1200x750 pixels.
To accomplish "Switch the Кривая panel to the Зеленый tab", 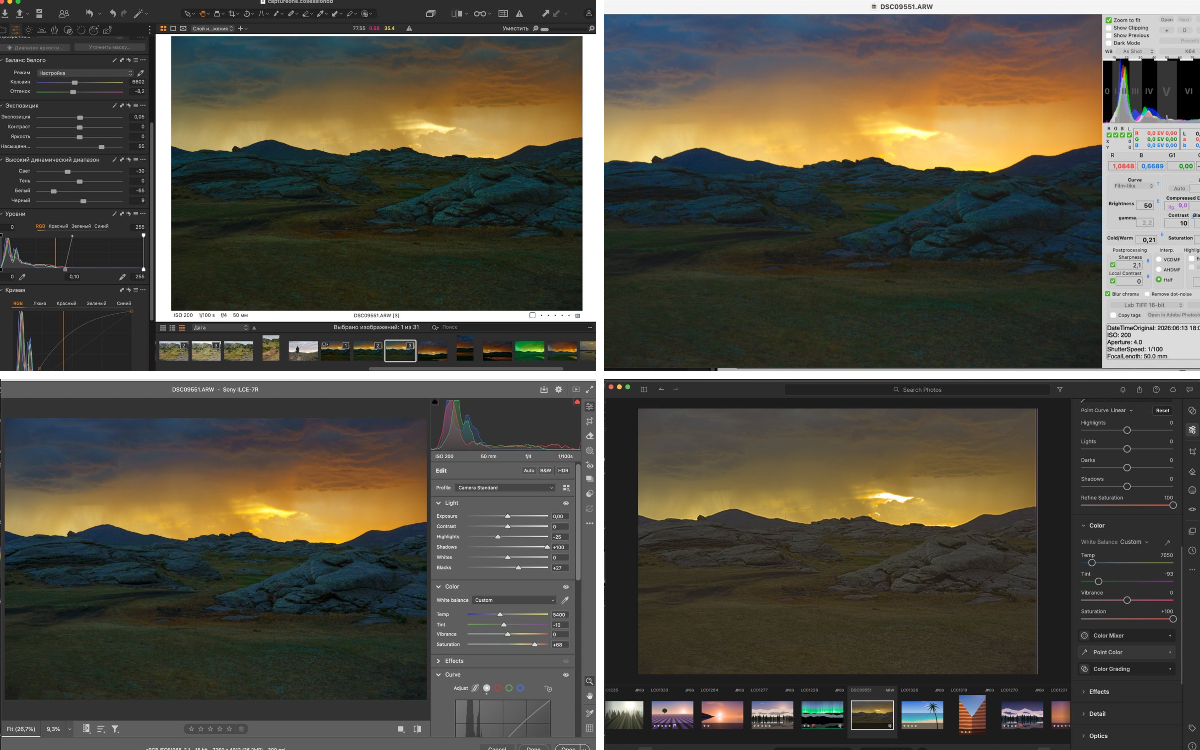I will pyautogui.click(x=96, y=303).
